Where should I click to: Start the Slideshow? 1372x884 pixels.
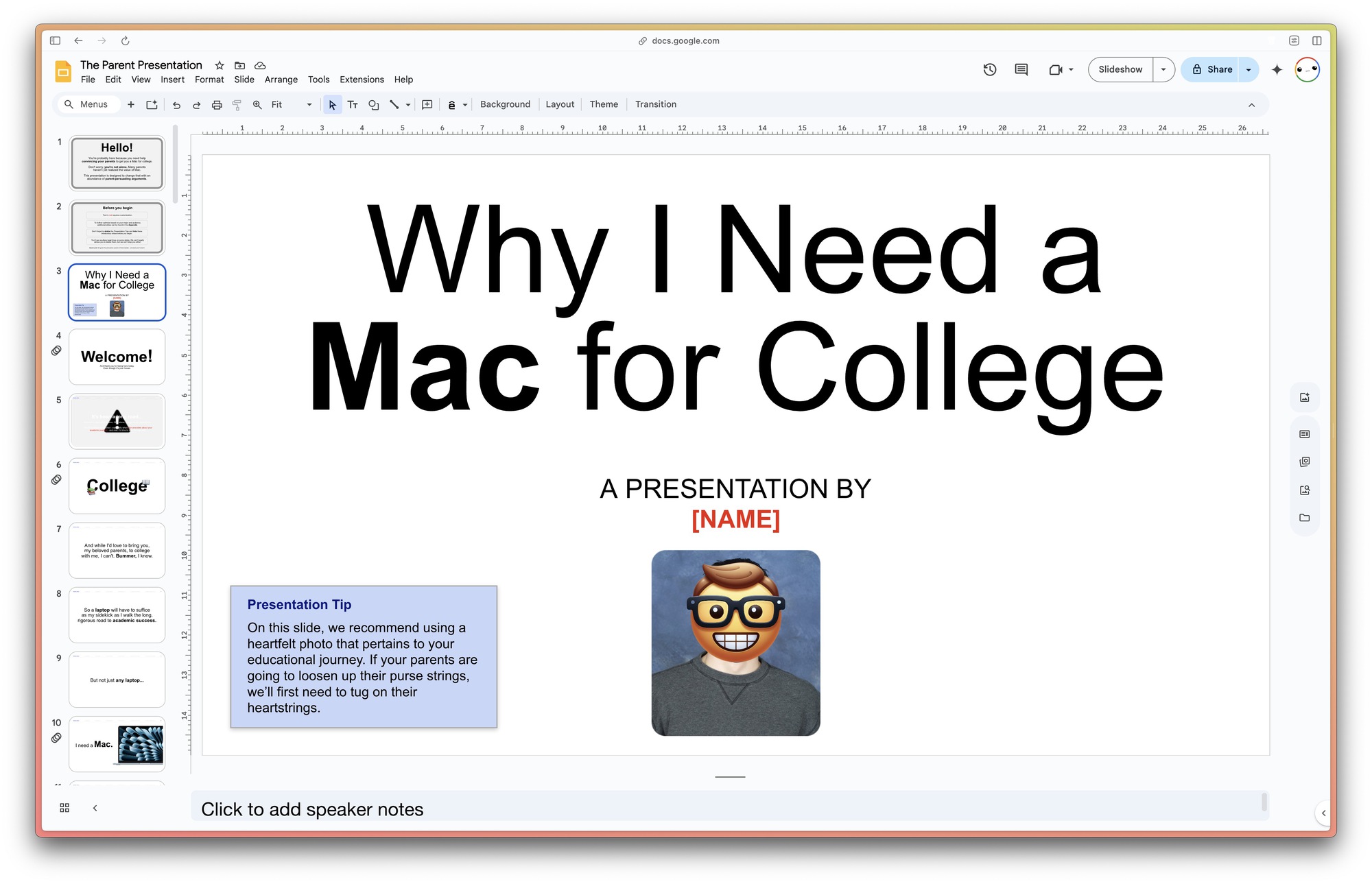click(1120, 69)
